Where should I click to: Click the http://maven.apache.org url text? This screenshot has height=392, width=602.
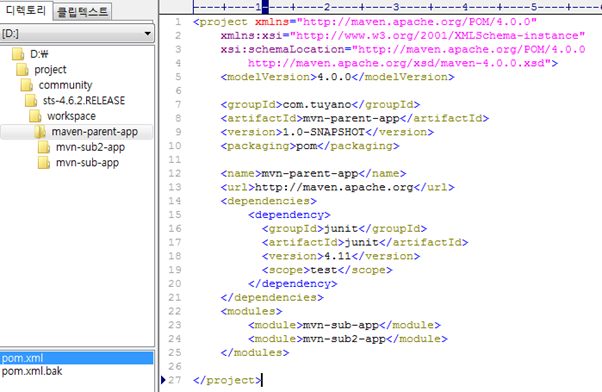point(334,187)
